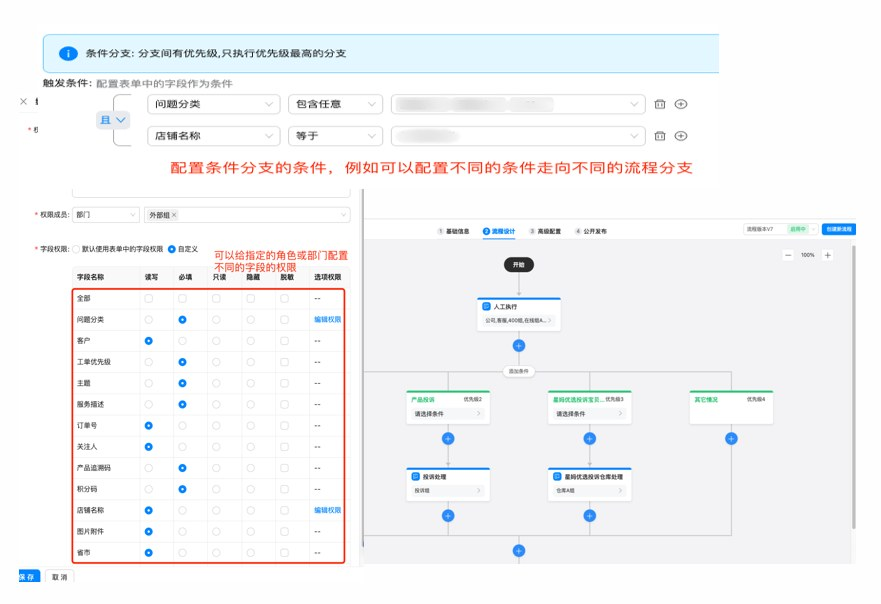Add condition after the 店铺名称 row
The image size is (881, 604).
(681, 136)
